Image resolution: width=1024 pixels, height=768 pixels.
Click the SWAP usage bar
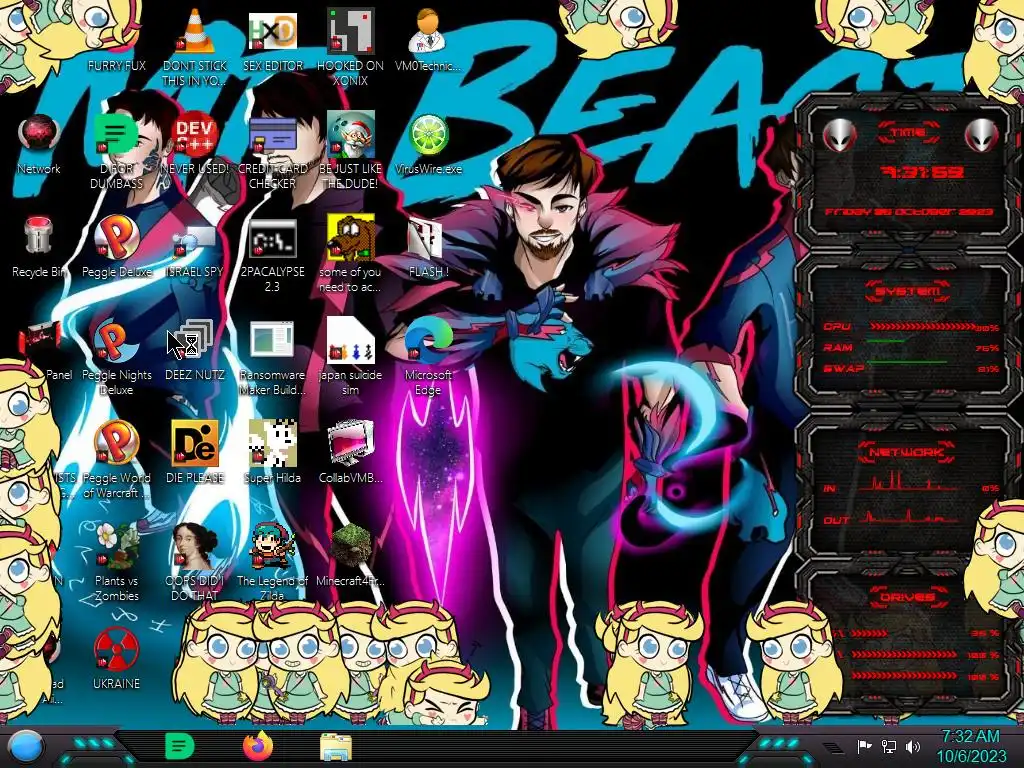pyautogui.click(x=906, y=361)
